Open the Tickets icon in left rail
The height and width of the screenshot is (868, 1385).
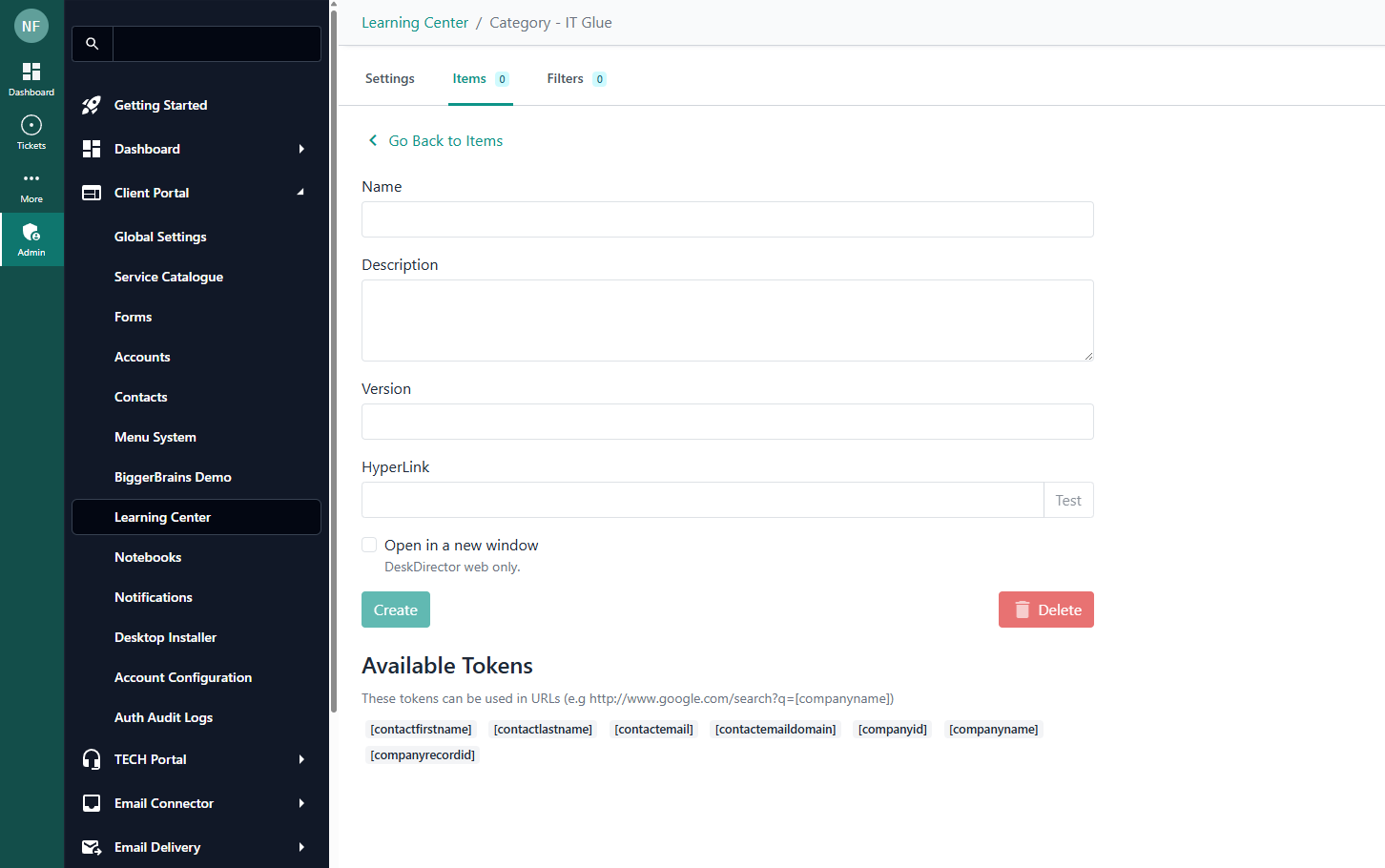pos(31,125)
